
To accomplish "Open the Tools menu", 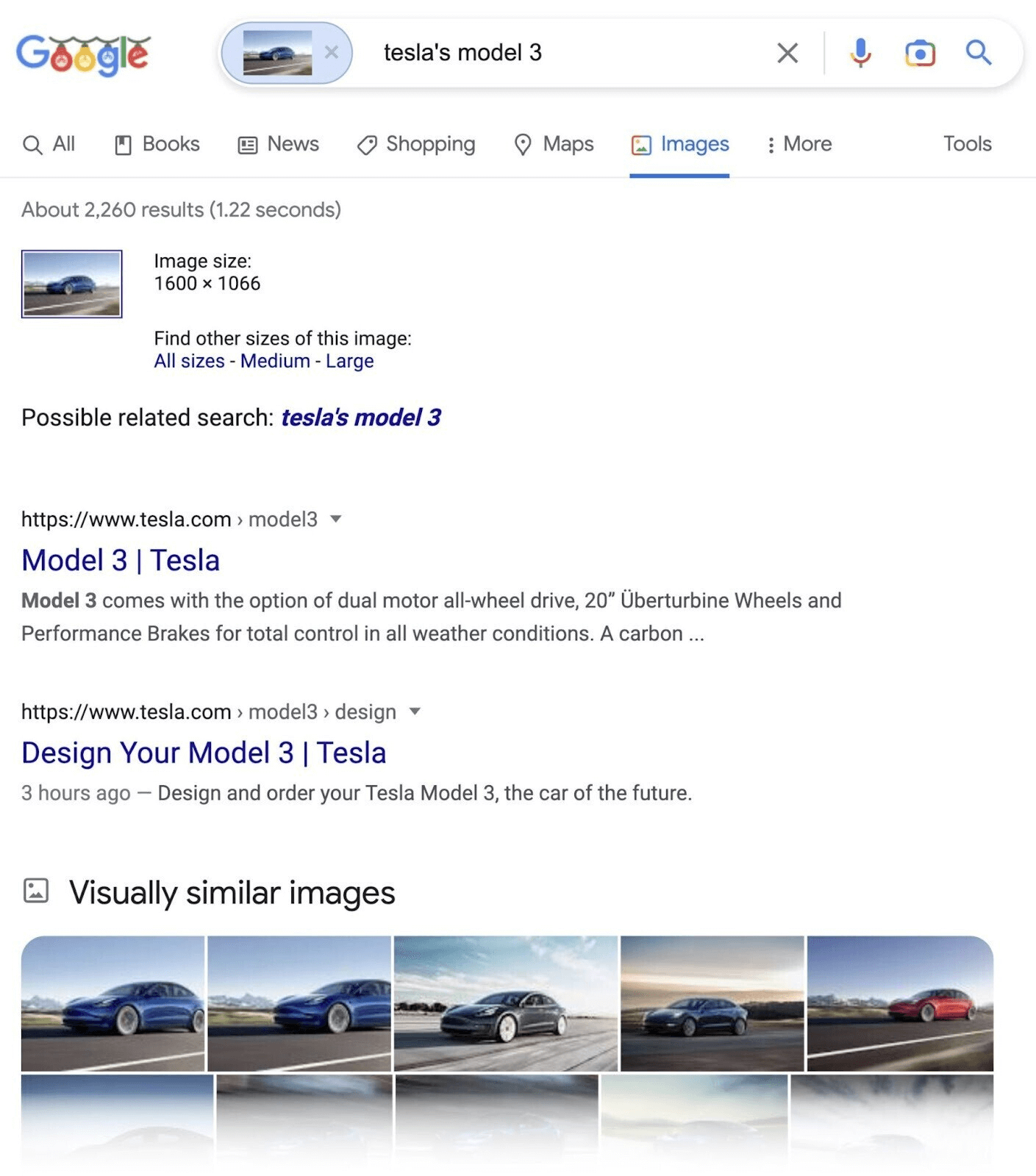I will click(x=967, y=144).
